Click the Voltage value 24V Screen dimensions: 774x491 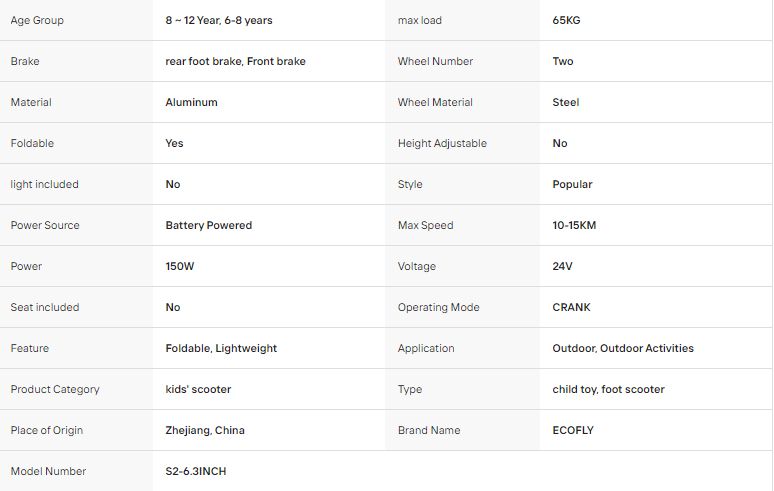tap(562, 266)
